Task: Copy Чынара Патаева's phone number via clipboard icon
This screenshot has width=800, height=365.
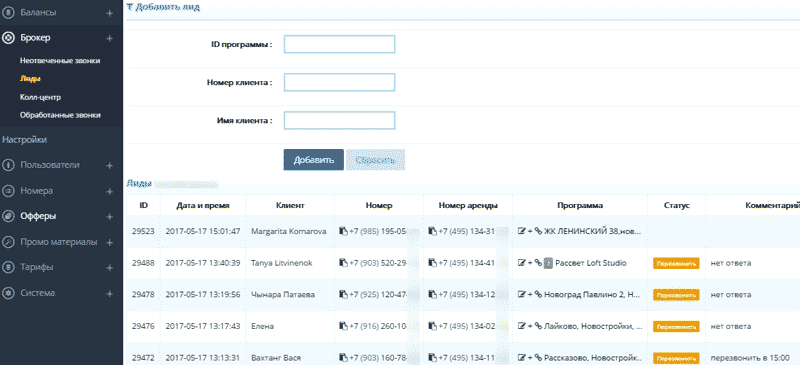Action: [344, 295]
